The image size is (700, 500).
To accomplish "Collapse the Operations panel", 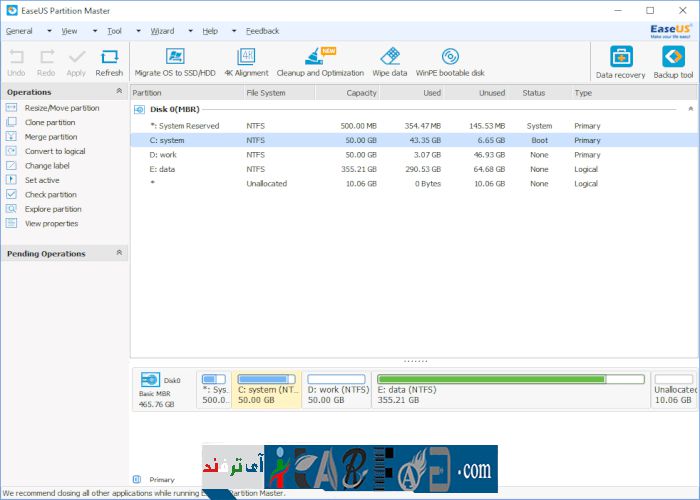I will tap(119, 92).
